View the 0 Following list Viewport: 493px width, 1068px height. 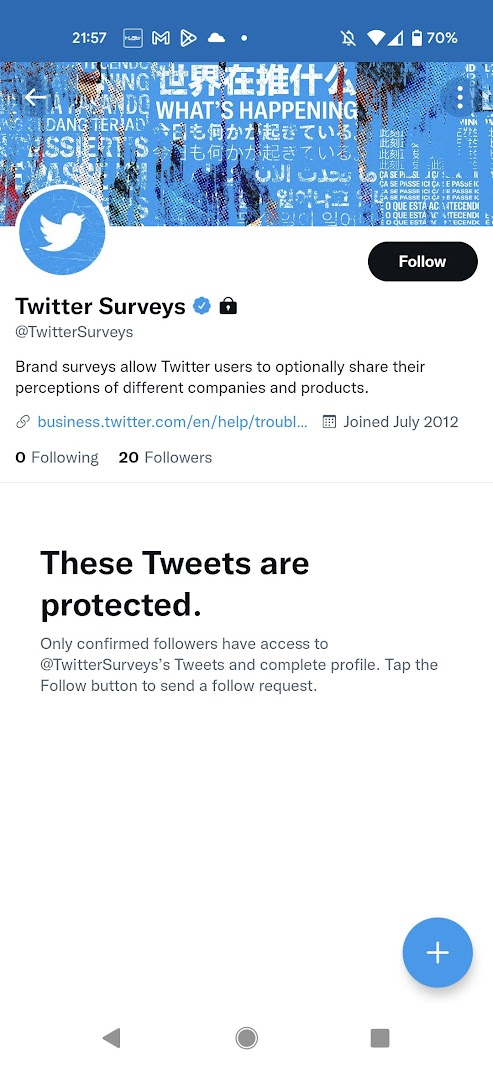click(57, 458)
